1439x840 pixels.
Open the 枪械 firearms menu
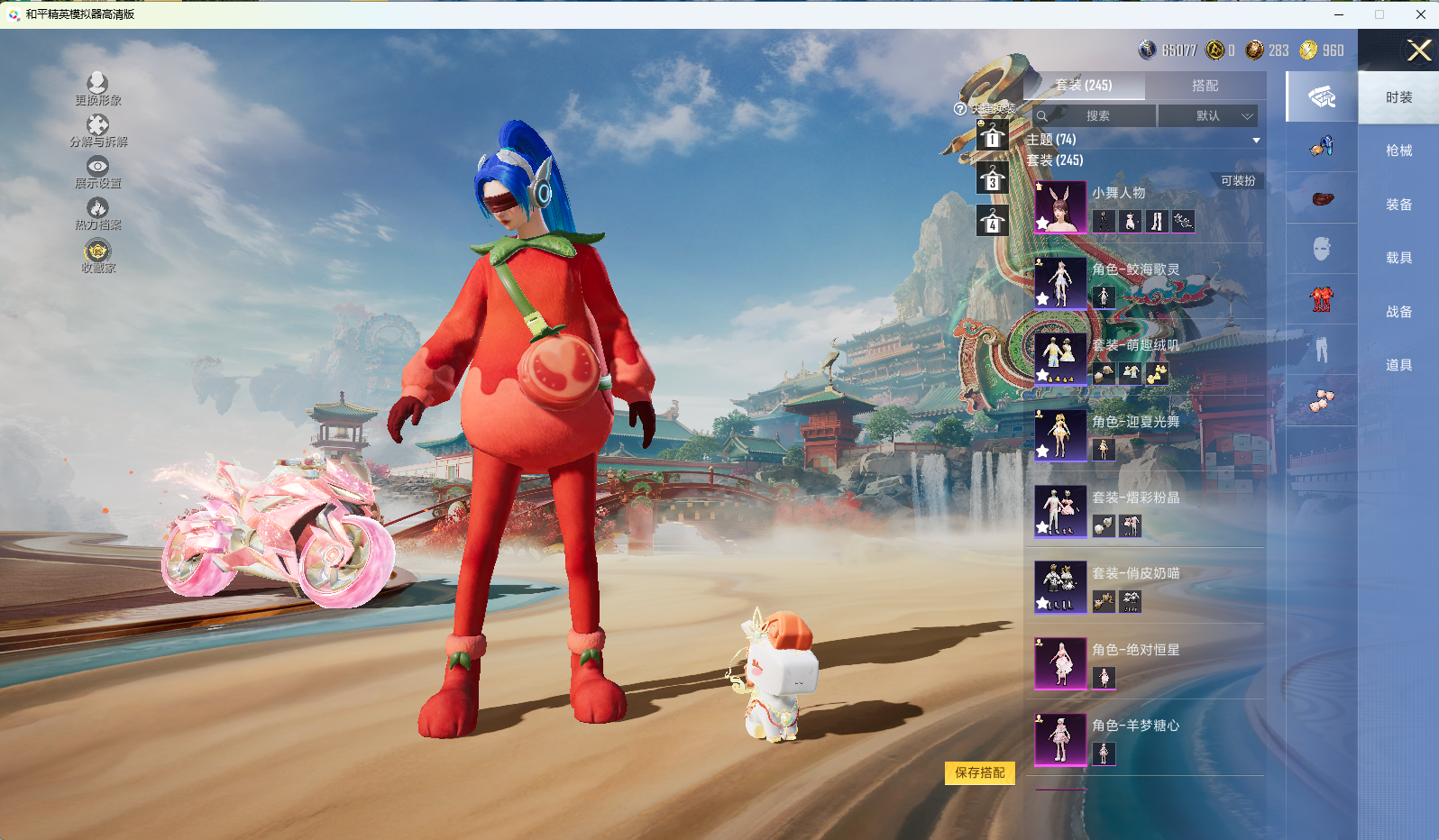pyautogui.click(x=1398, y=151)
